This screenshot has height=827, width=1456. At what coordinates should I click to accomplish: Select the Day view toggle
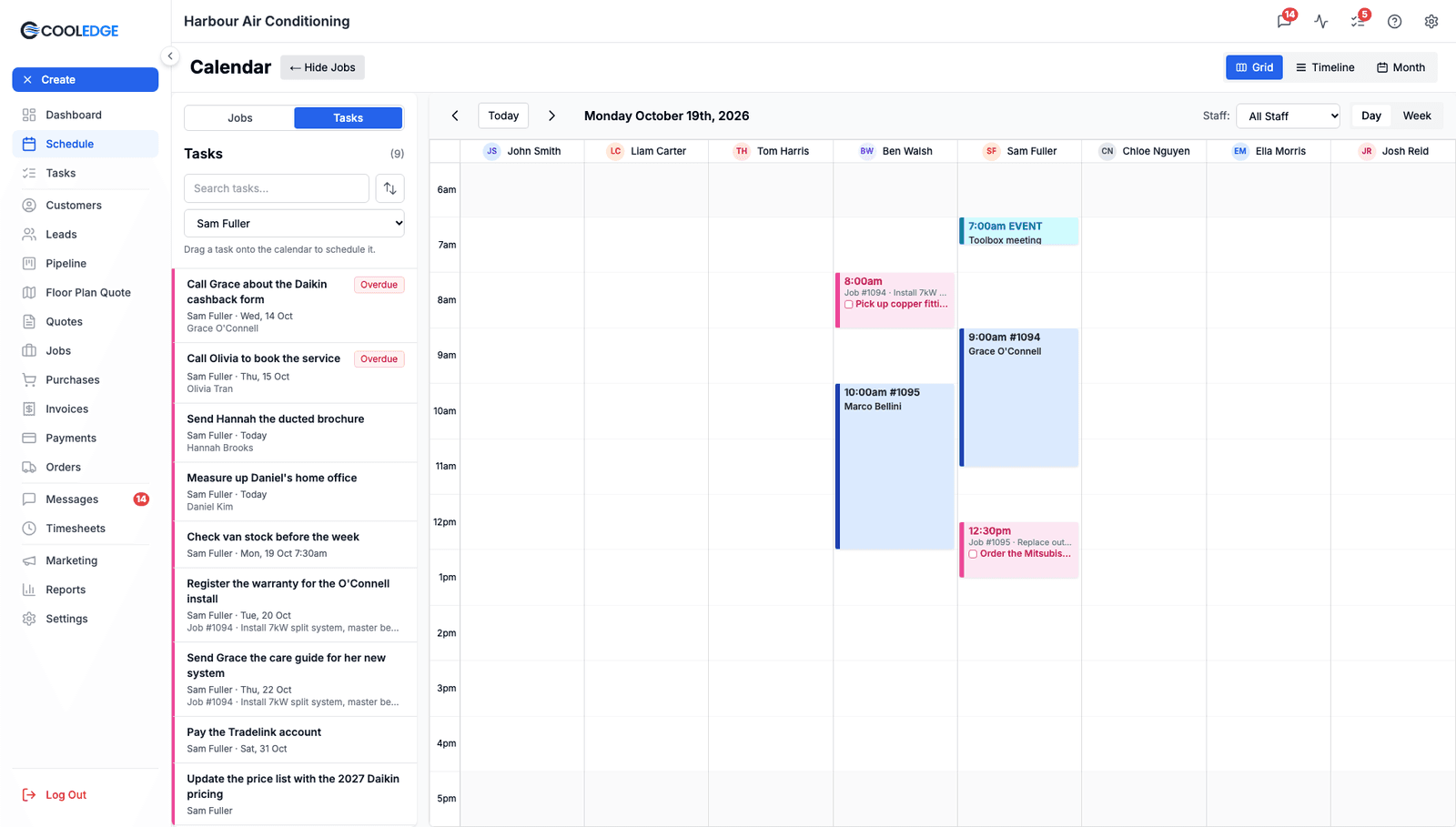1370,116
